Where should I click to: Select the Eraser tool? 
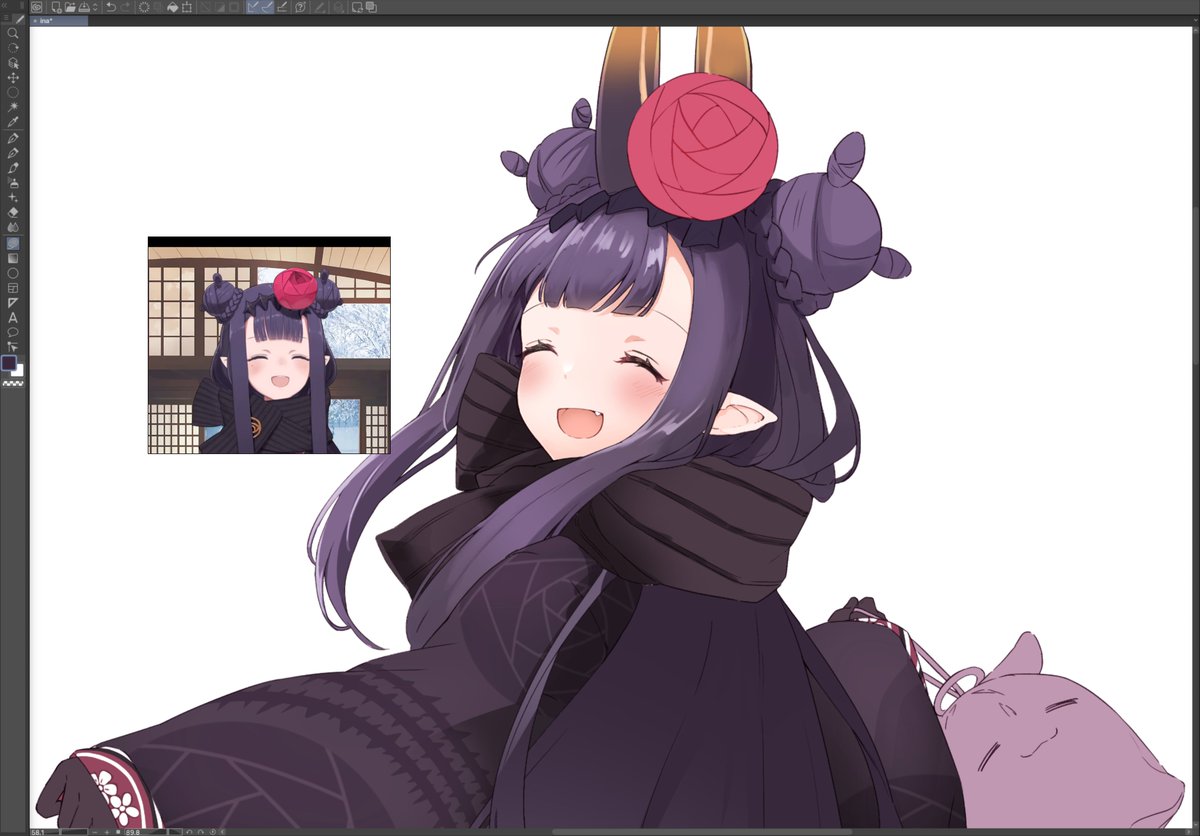[13, 212]
